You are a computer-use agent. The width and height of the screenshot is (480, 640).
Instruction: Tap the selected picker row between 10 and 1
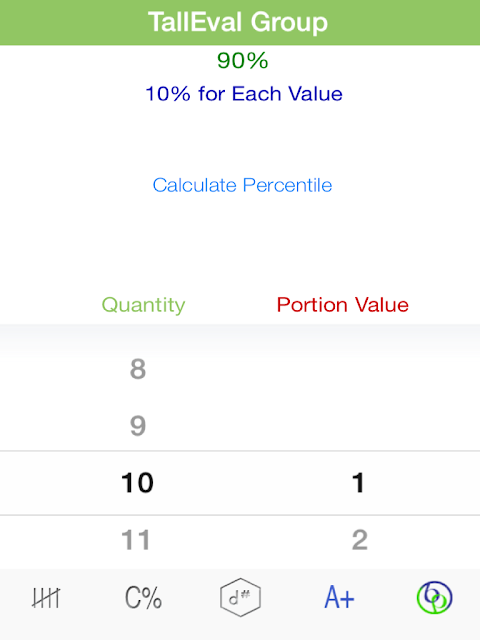[240, 483]
